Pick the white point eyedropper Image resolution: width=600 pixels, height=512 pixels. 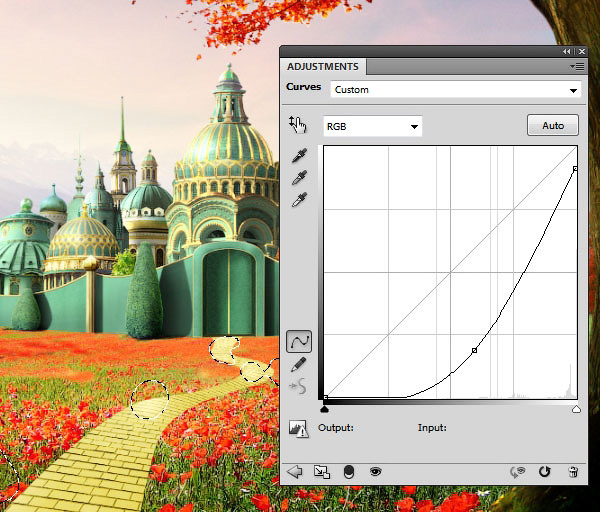[299, 199]
